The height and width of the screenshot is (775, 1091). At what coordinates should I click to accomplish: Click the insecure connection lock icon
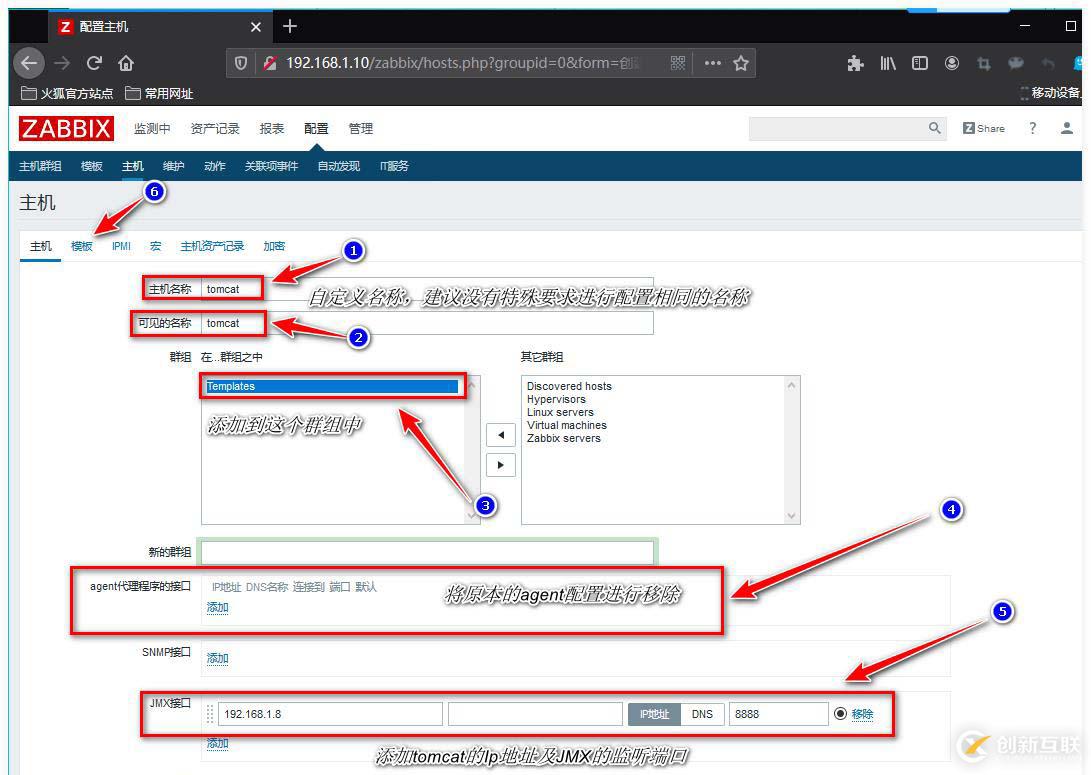270,63
